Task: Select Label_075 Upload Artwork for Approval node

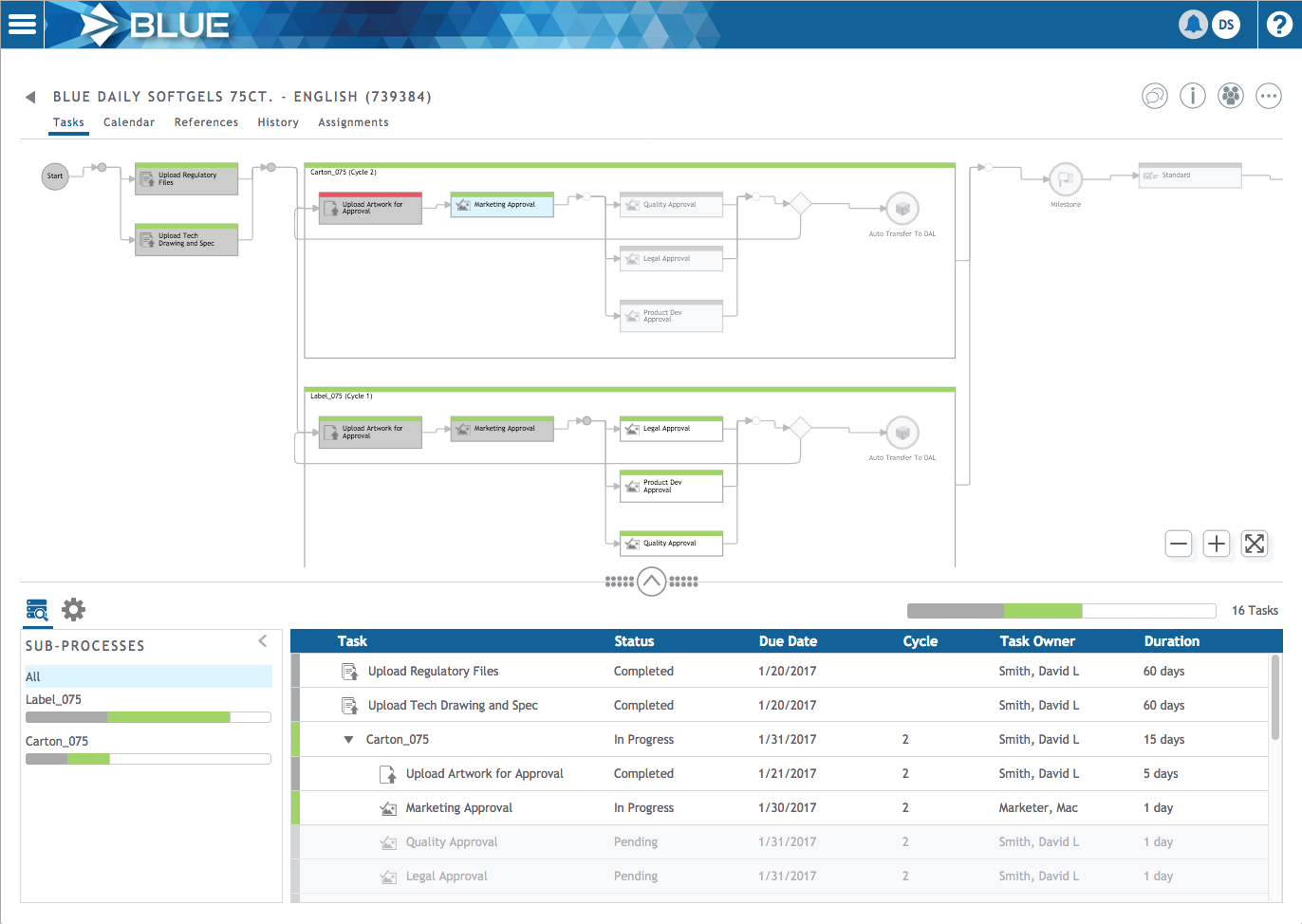Action: click(x=370, y=433)
